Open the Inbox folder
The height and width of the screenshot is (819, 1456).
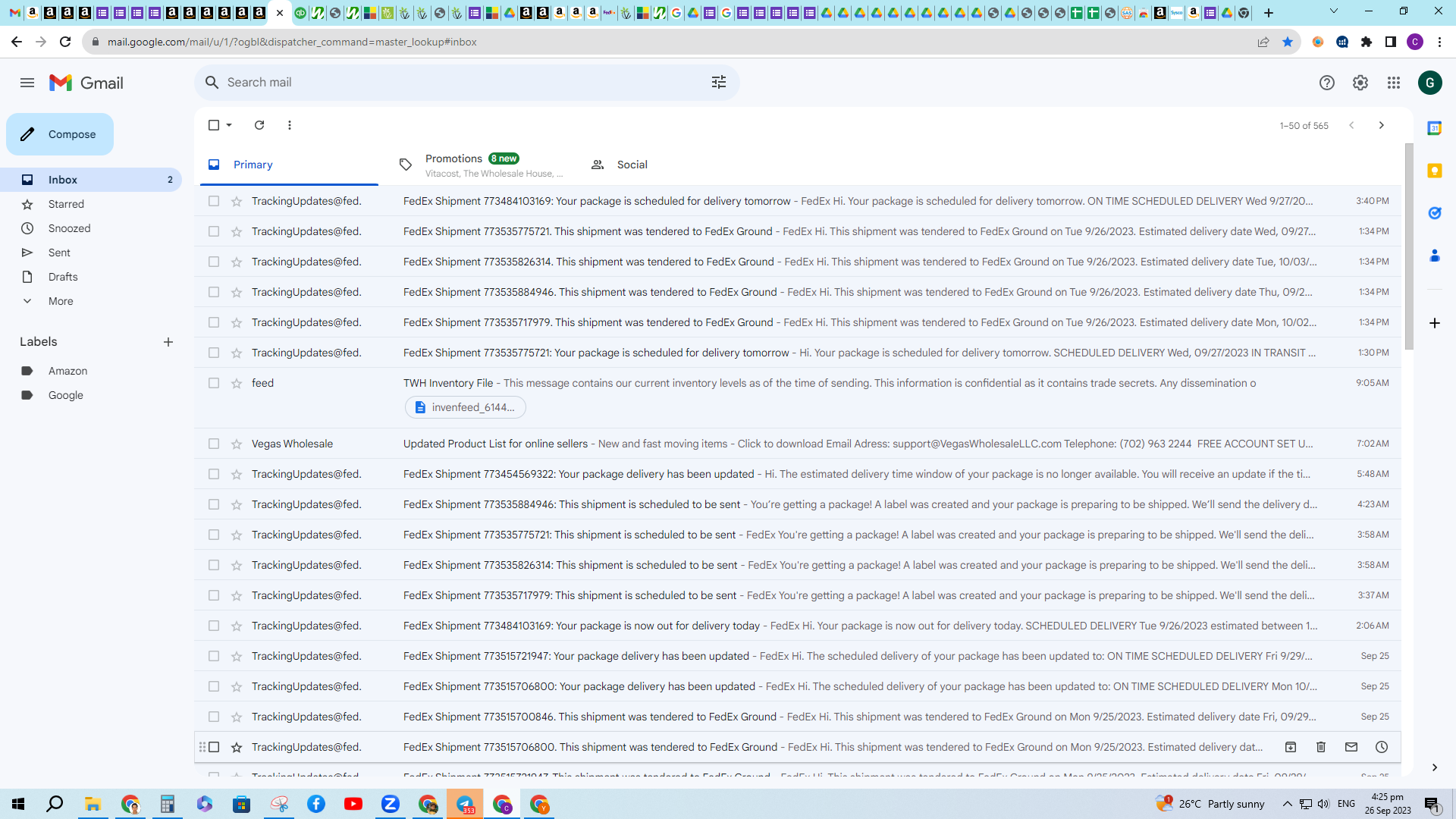[91, 180]
